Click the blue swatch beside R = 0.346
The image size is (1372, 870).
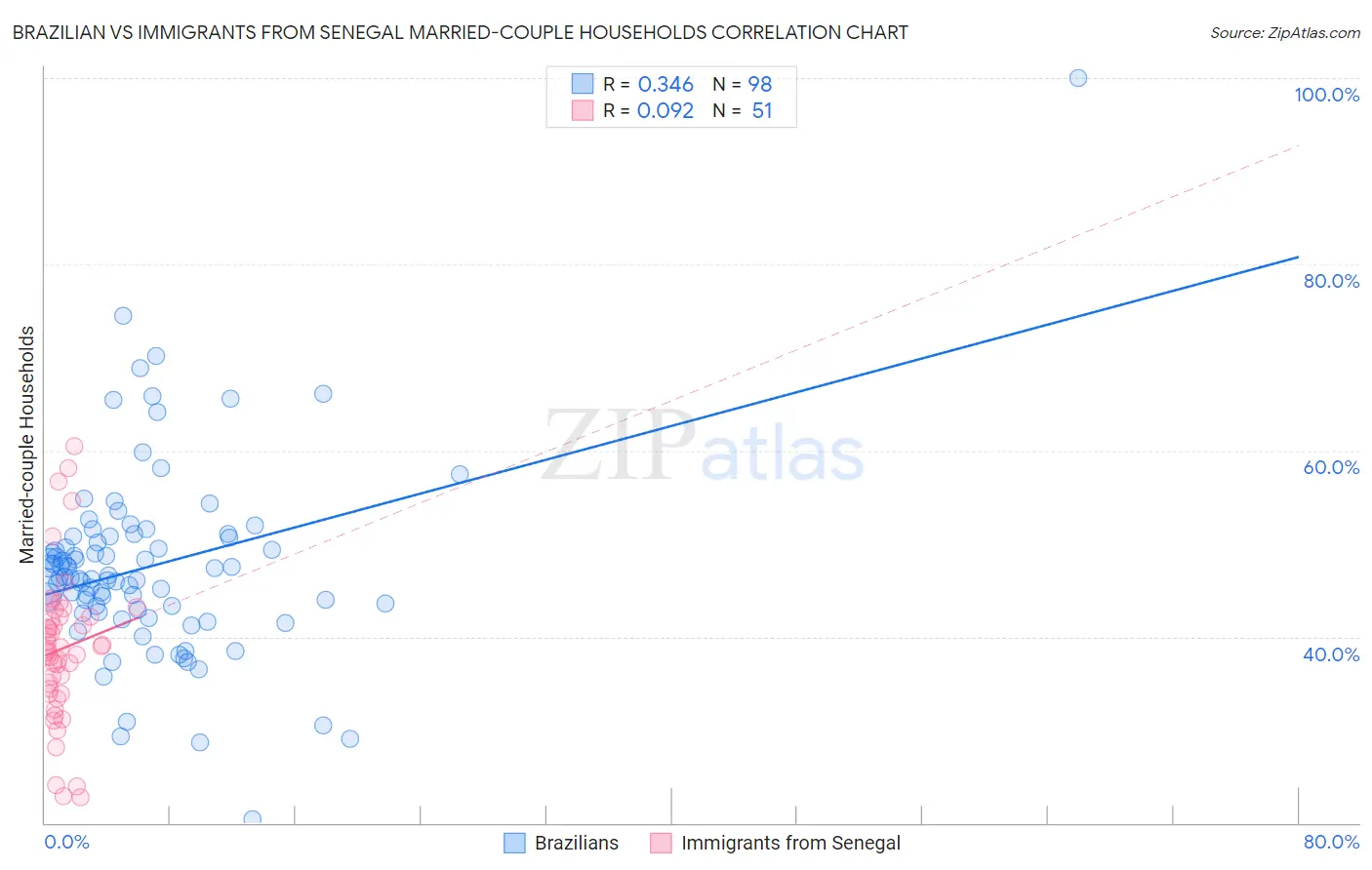583,84
